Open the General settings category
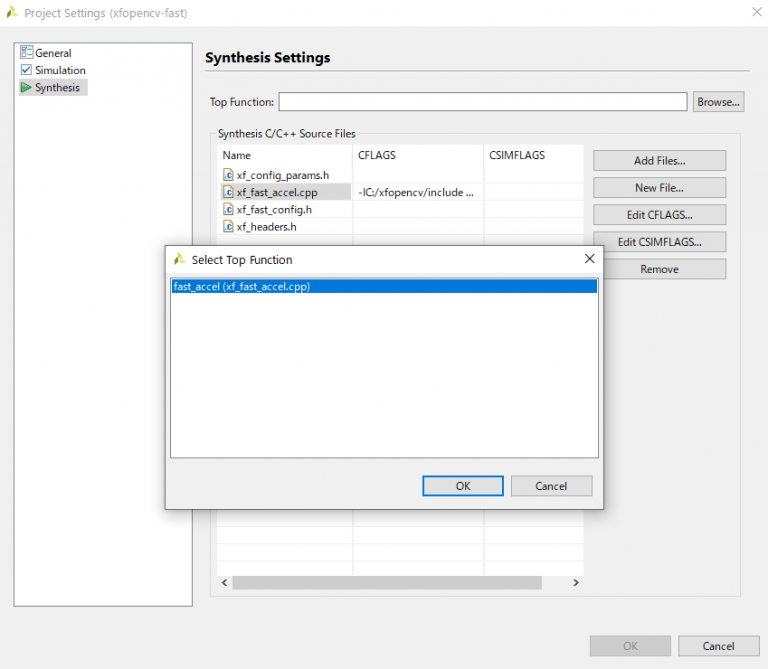The width and height of the screenshot is (768, 669). 53,53
